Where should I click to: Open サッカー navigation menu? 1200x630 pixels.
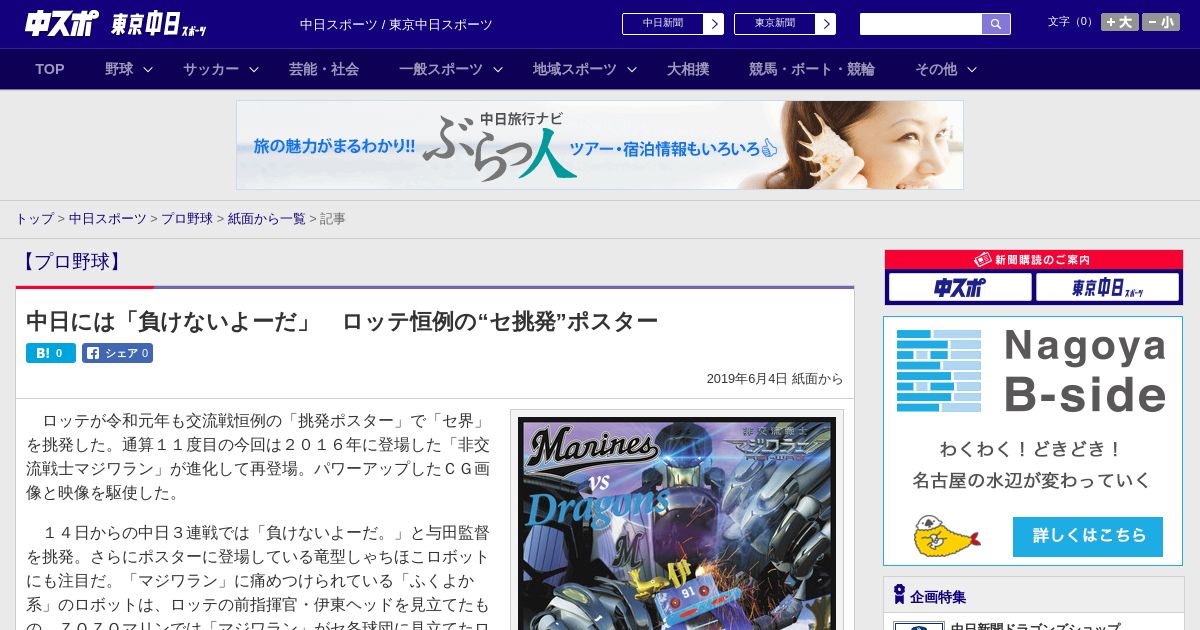[211, 69]
